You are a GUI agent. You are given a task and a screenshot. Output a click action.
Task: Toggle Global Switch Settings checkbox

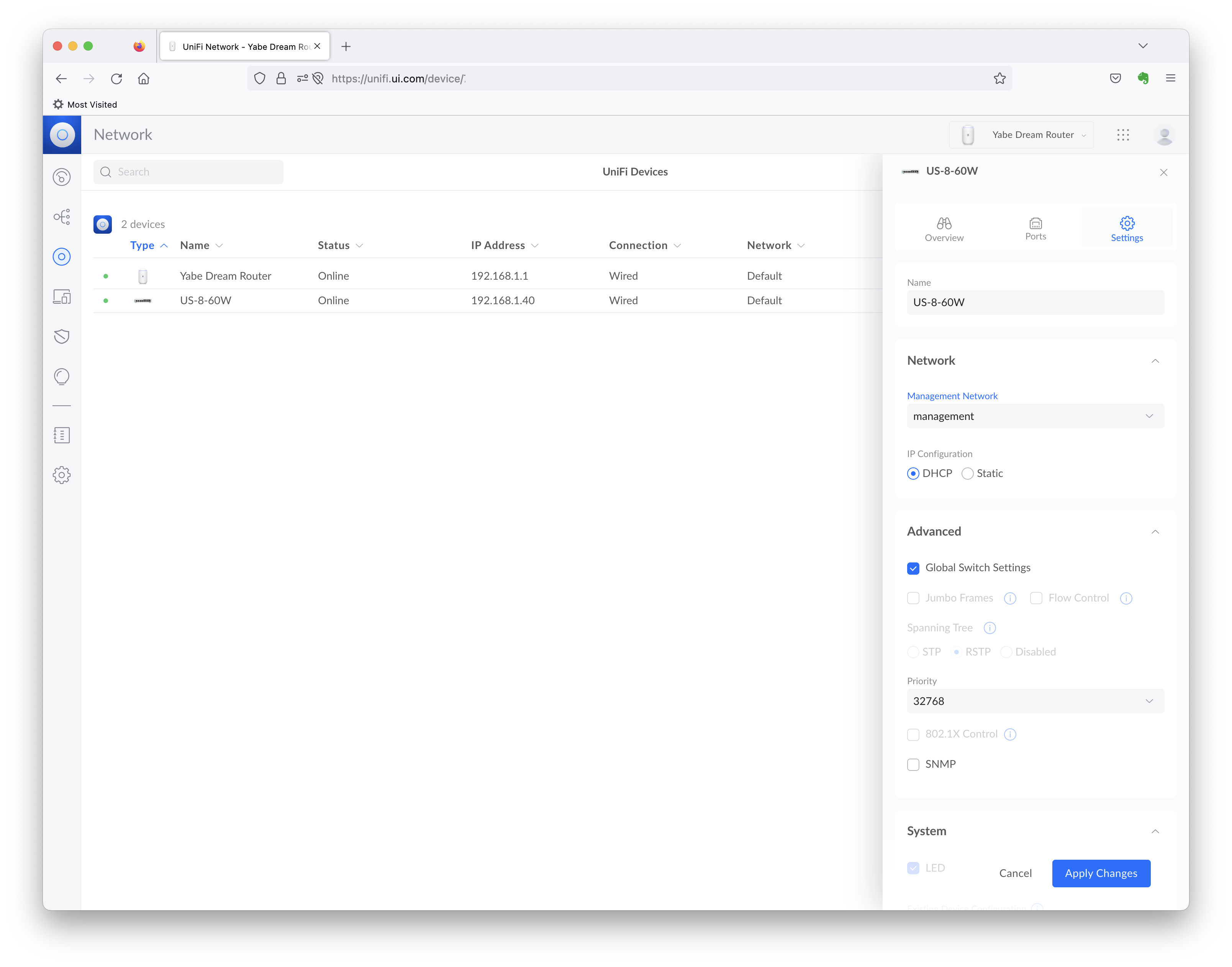pos(913,568)
